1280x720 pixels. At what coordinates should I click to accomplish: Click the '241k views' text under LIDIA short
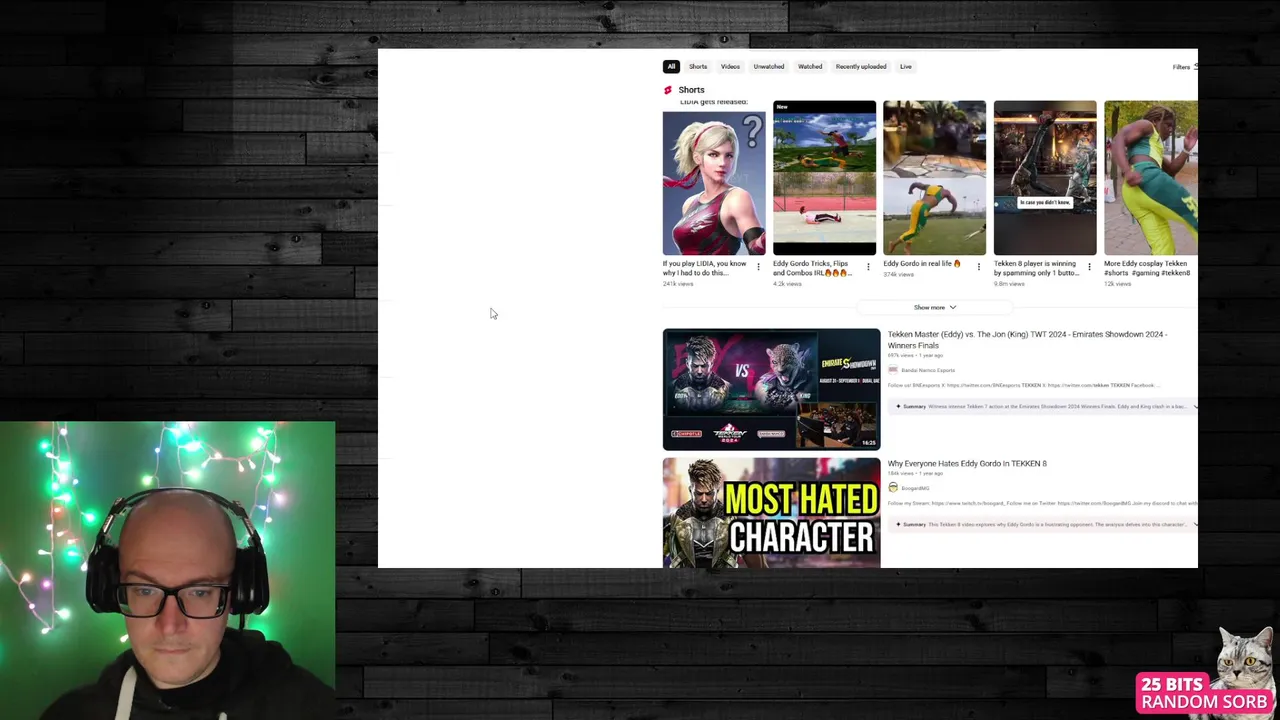pos(678,284)
